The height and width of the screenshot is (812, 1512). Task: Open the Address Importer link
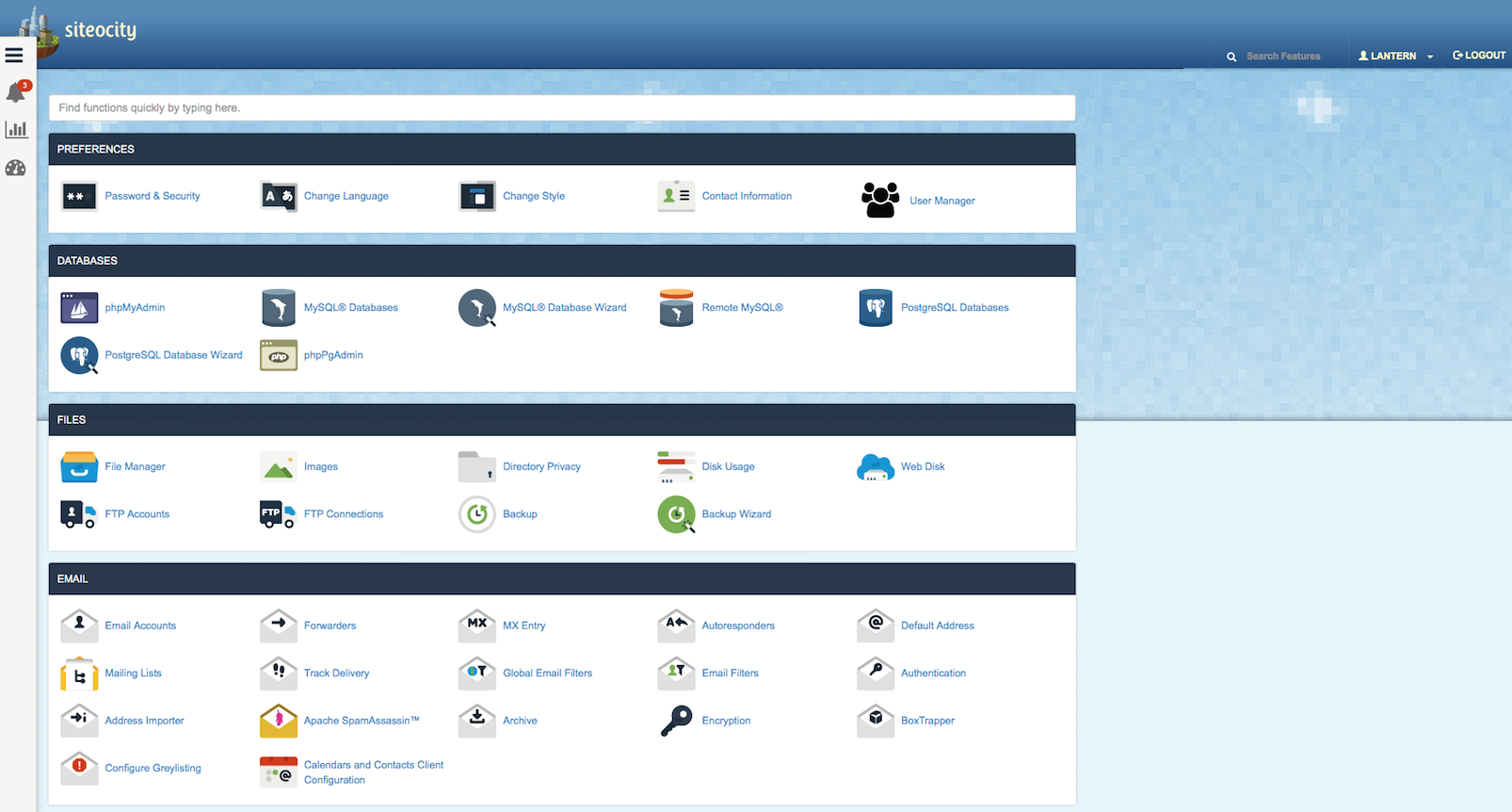click(x=144, y=721)
